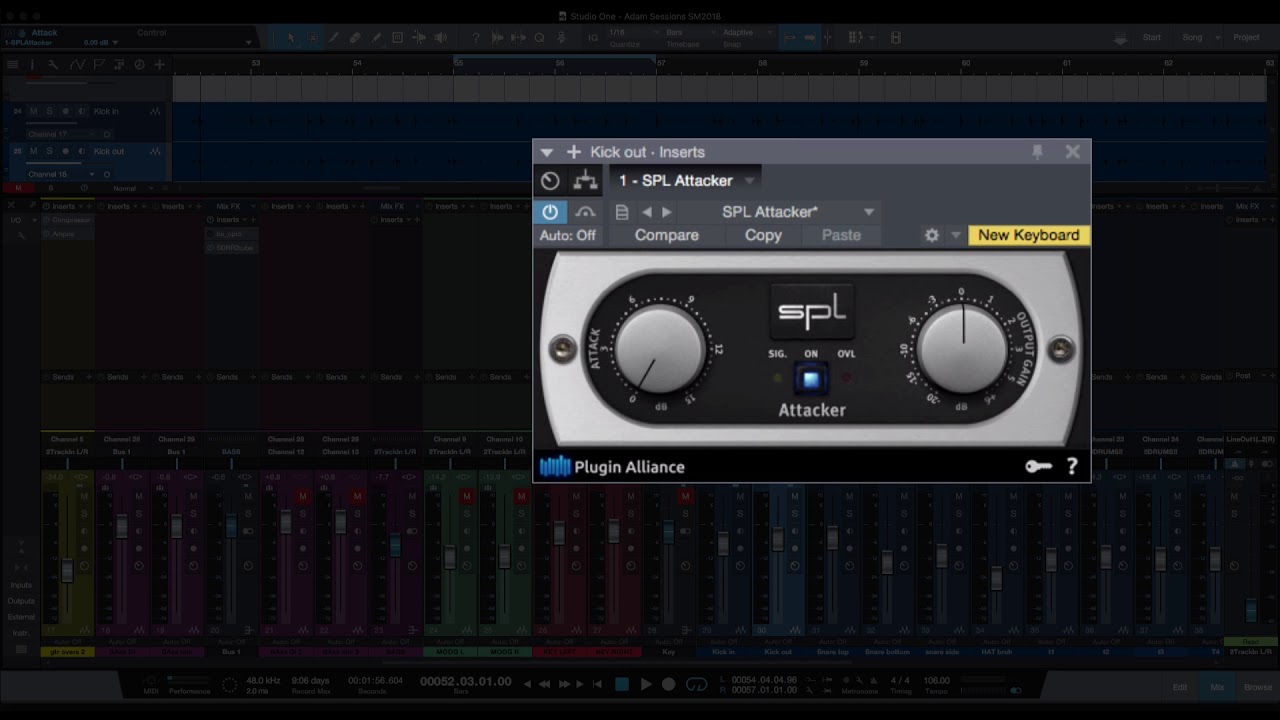Screen dimensions: 1280x720
Task: Open the dropdown arrow beside the gear
Action: (x=955, y=235)
